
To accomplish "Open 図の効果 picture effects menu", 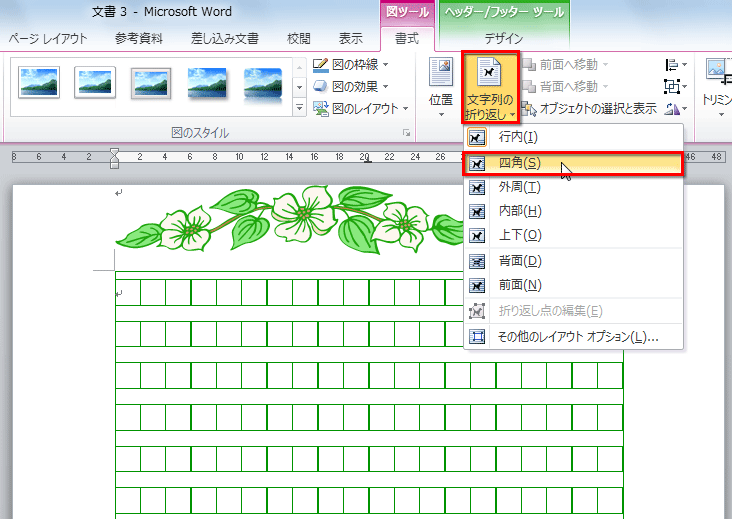I will pos(351,86).
